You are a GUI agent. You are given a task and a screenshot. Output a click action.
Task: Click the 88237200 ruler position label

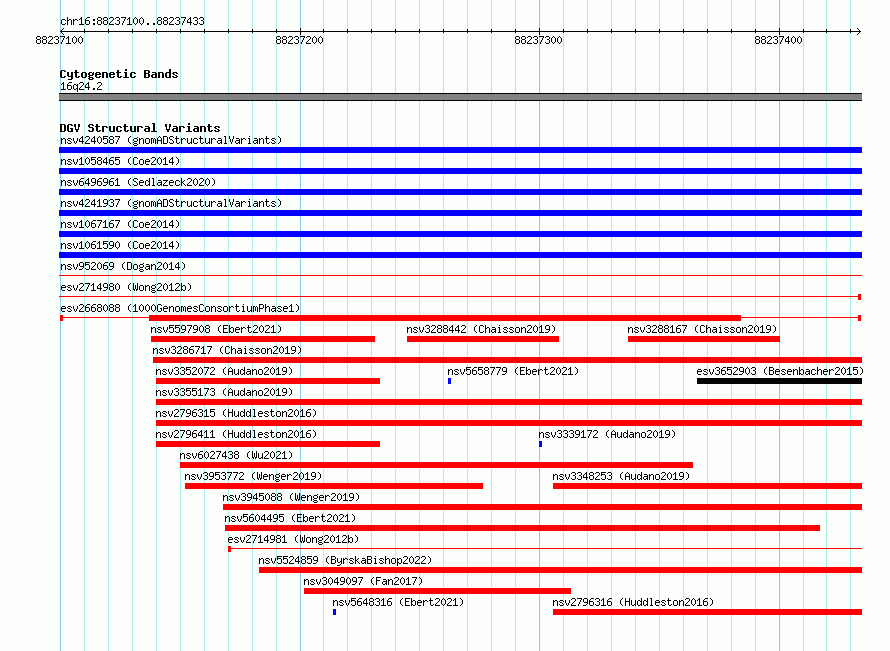299,40
